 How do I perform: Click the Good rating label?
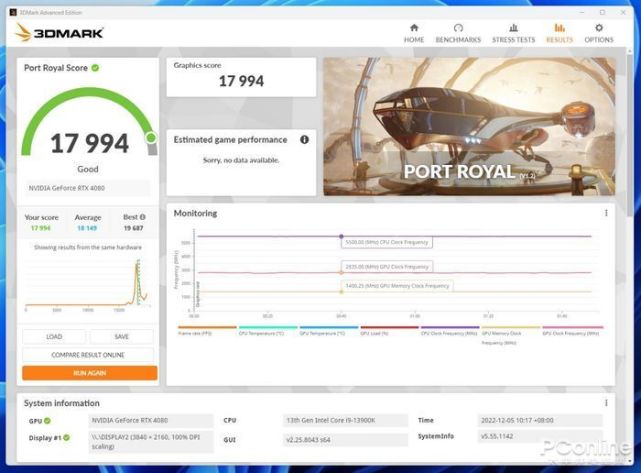[x=88, y=169]
